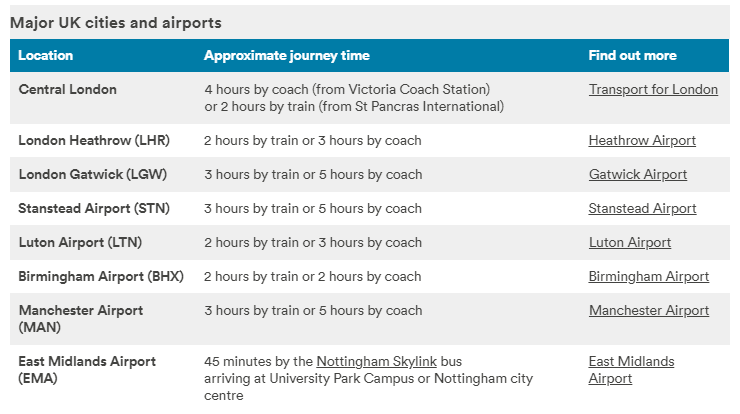Open the Nottingham Skylink bus link
The height and width of the screenshot is (414, 740).
[376, 361]
